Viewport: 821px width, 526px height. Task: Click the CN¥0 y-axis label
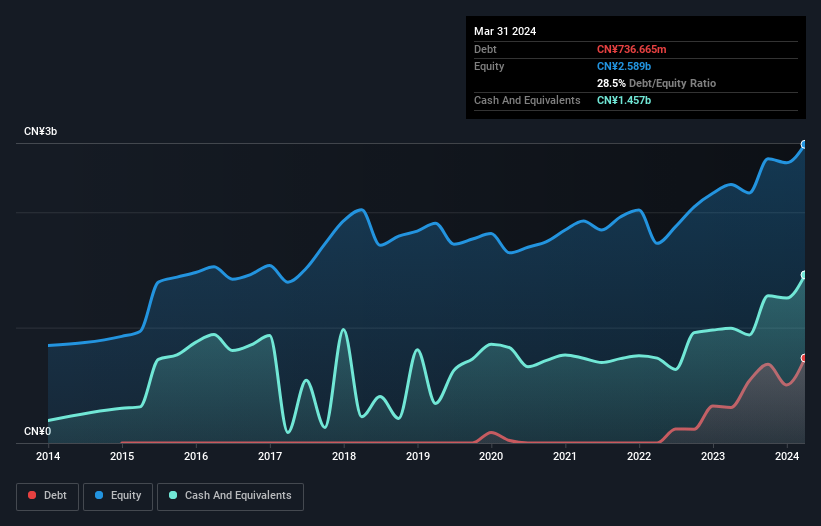click(x=38, y=431)
